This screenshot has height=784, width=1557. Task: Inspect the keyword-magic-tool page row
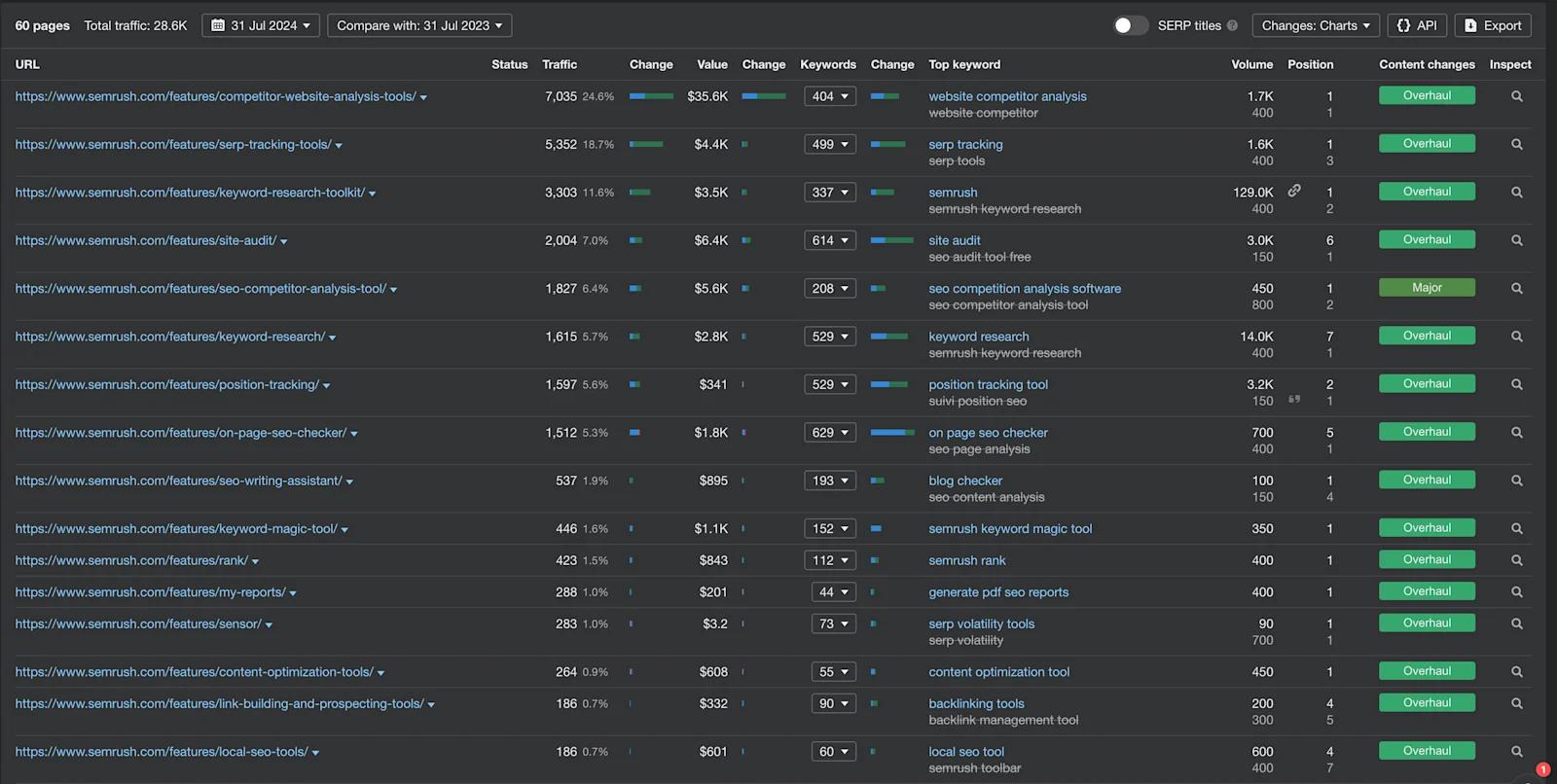[1516, 529]
